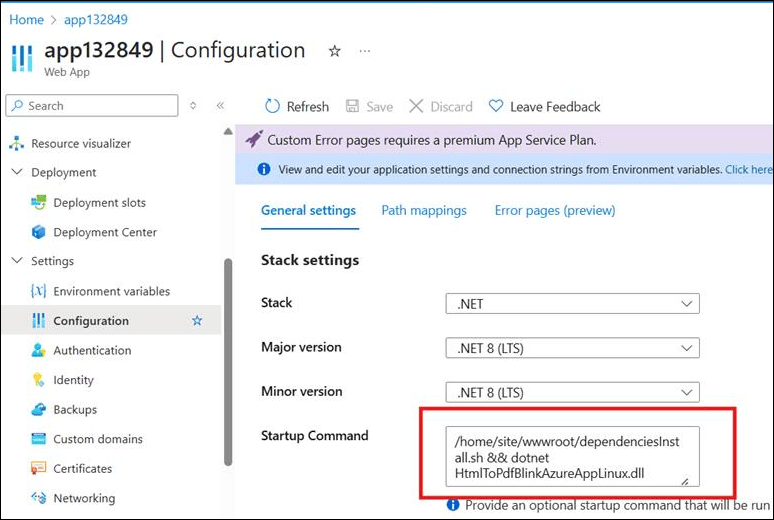This screenshot has width=774, height=520.
Task: Open the Minor version dropdown
Action: [x=573, y=393]
